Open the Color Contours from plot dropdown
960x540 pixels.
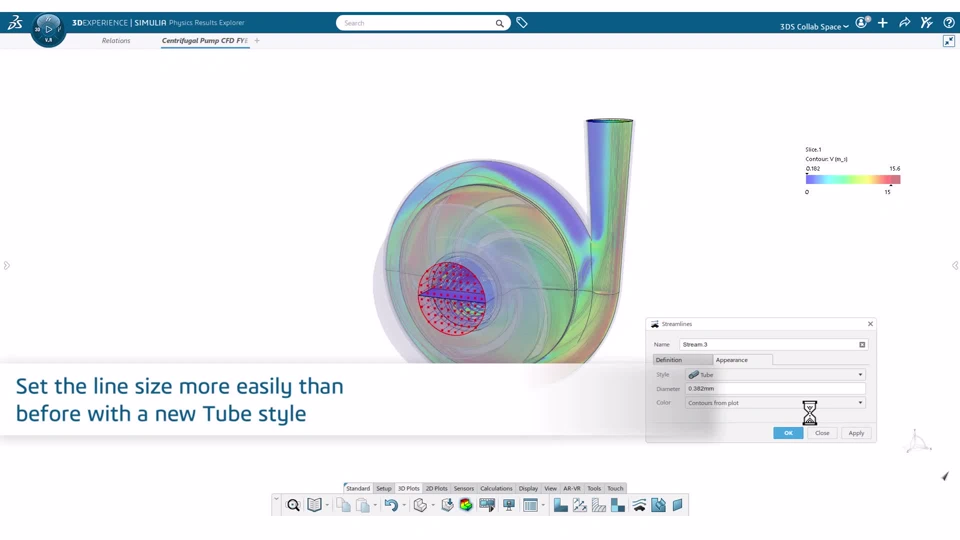click(x=775, y=403)
